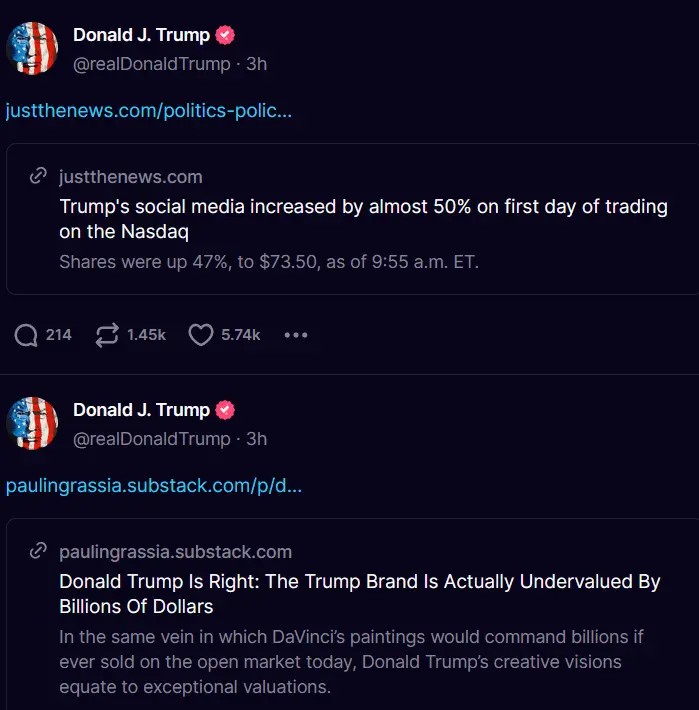The image size is (699, 710).
Task: Click verified badge on second post
Action: [227, 410]
